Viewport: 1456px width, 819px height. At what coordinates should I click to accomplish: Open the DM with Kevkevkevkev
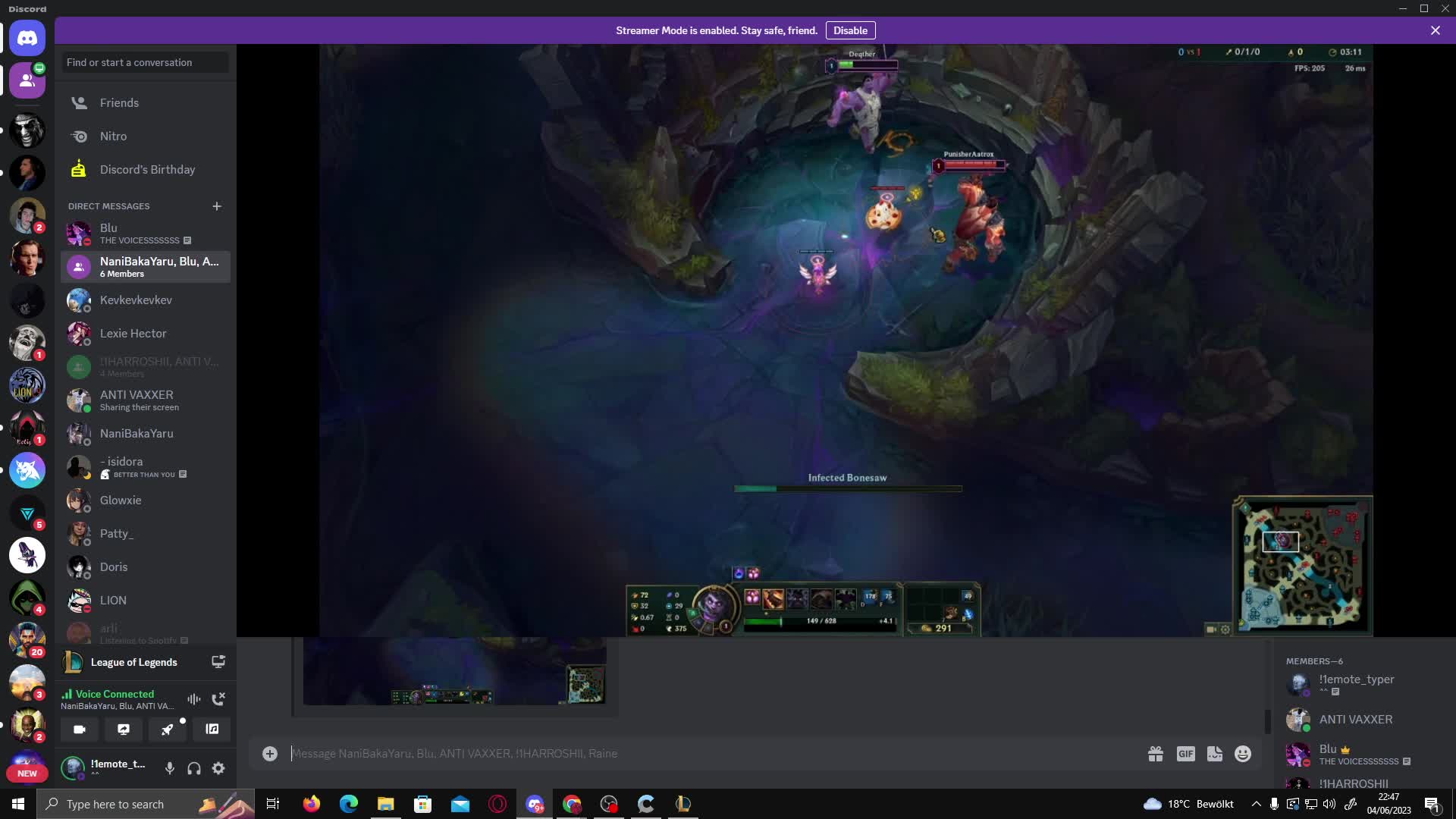pyautogui.click(x=145, y=300)
